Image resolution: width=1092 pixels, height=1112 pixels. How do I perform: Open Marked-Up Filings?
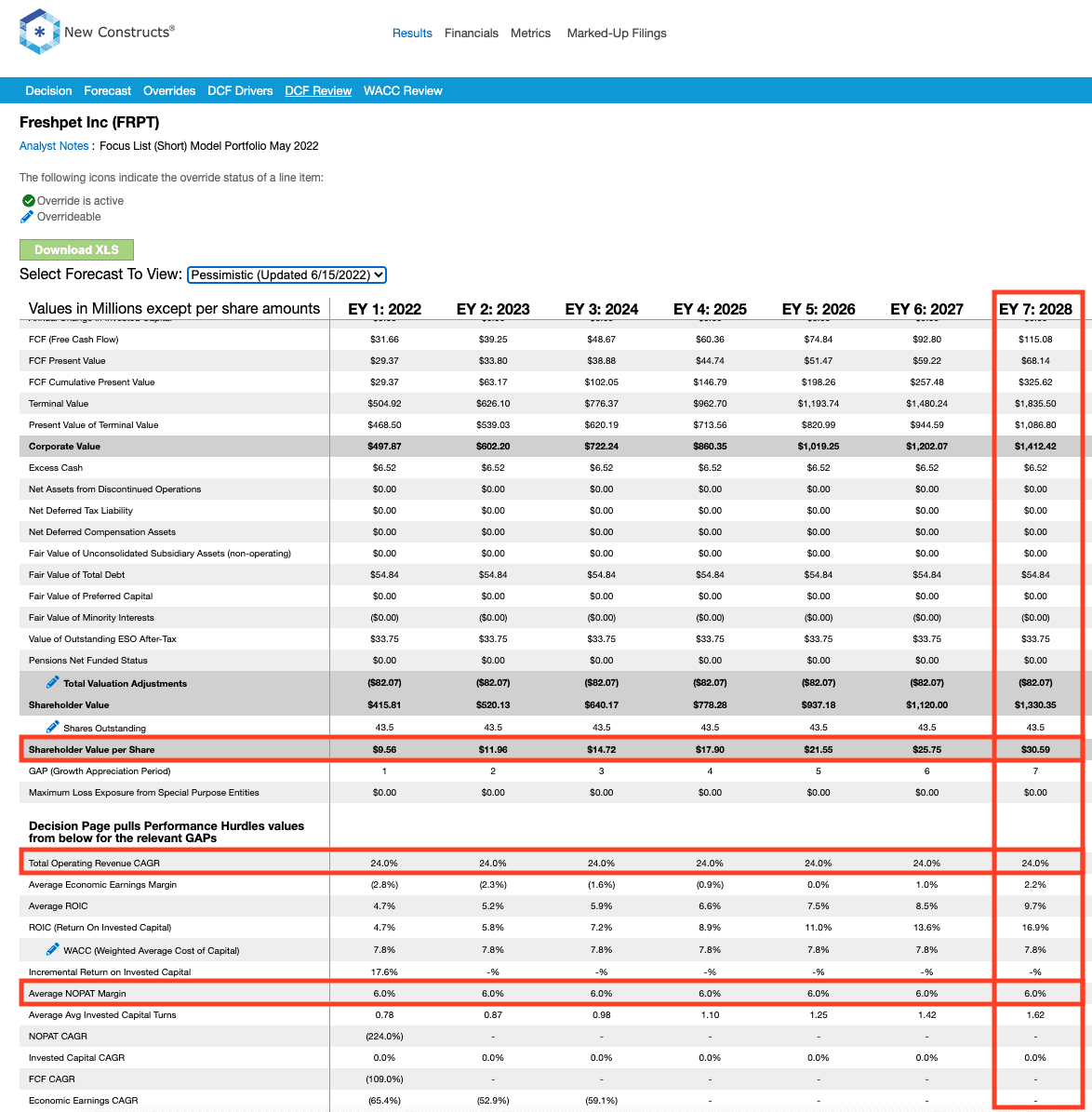[617, 33]
